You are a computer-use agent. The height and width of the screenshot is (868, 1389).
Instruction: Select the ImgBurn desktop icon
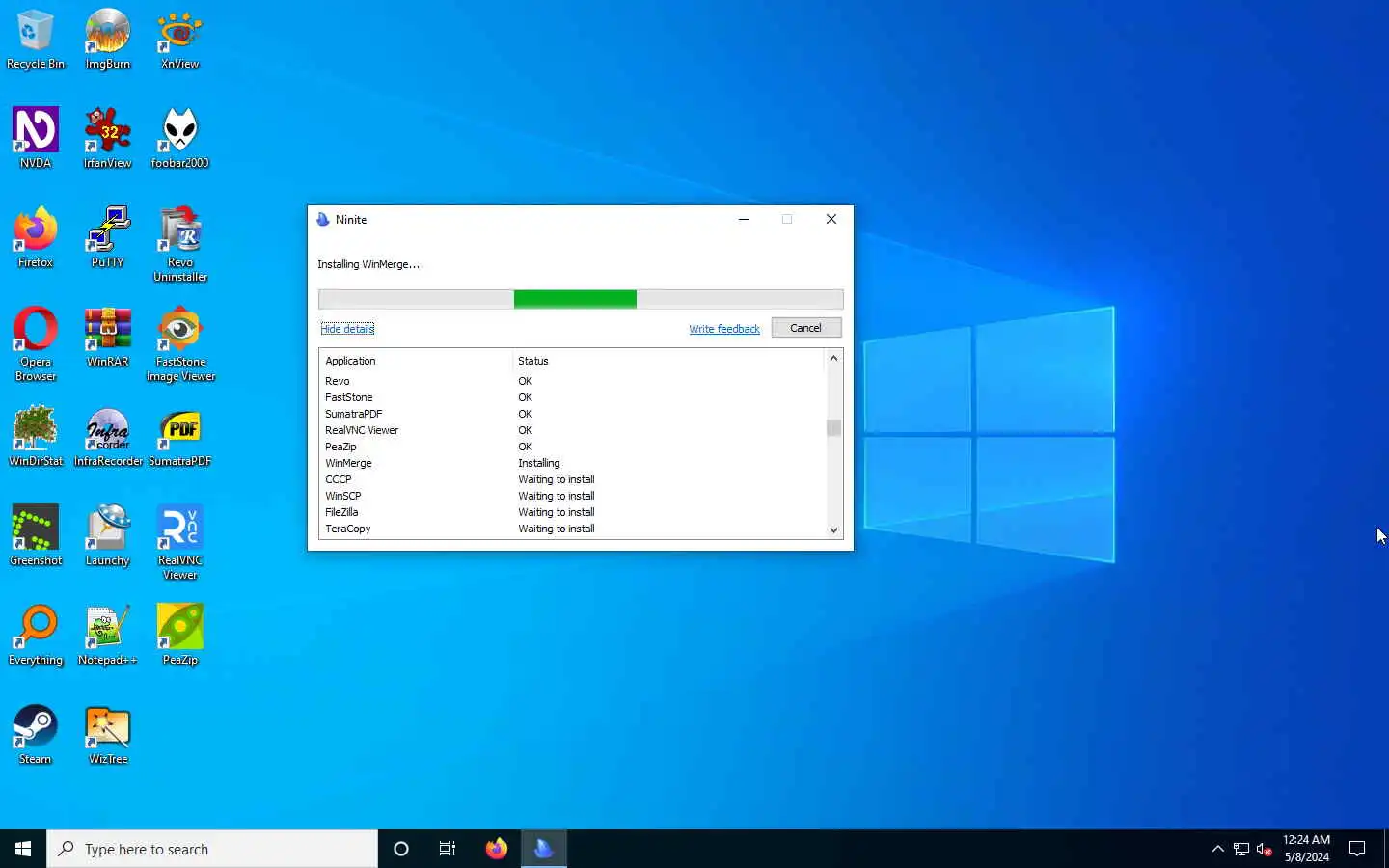click(x=107, y=40)
